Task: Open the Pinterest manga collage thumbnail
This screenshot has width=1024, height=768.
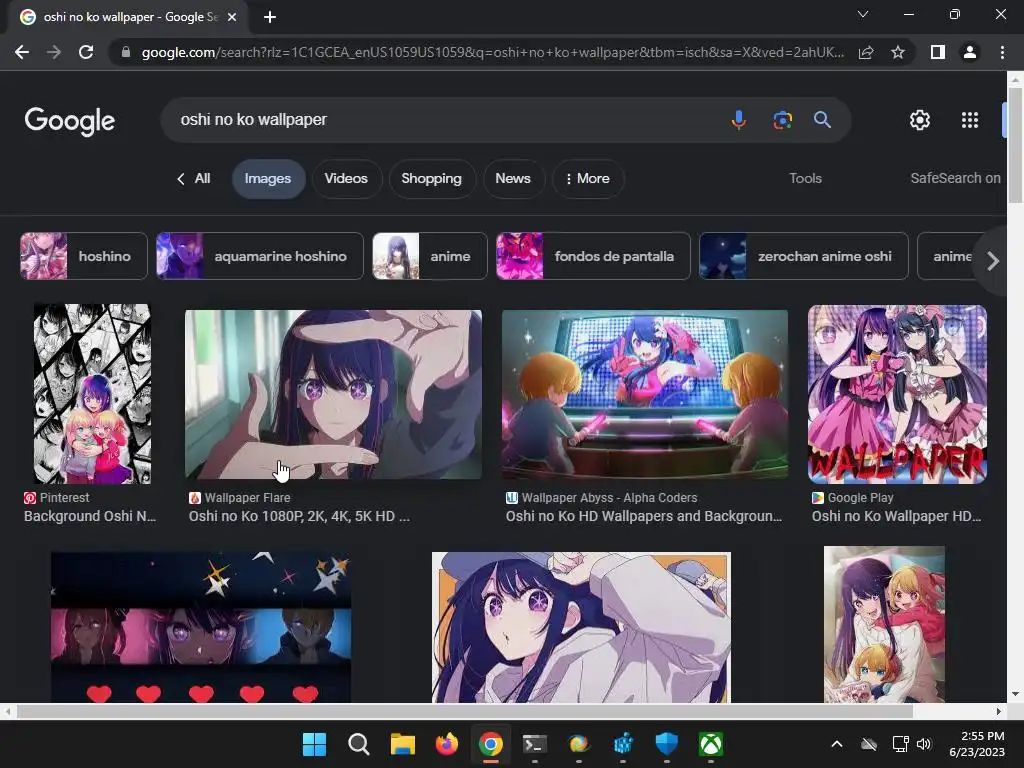Action: (92, 394)
